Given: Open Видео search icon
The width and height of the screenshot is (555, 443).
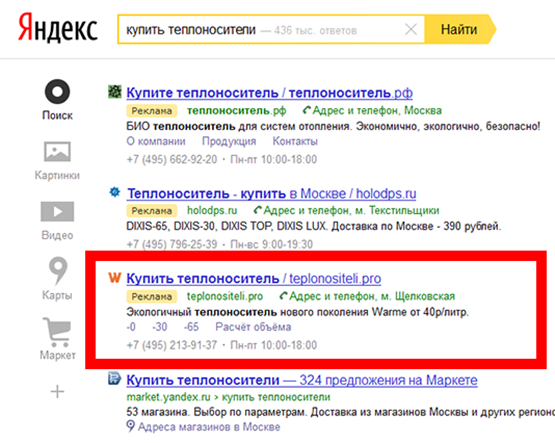Looking at the screenshot, I should [x=57, y=211].
